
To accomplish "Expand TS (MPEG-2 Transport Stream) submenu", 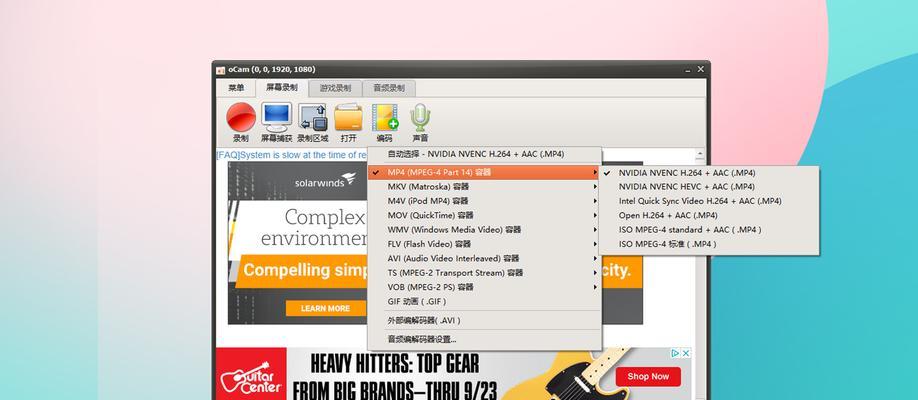I will pyautogui.click(x=484, y=273).
